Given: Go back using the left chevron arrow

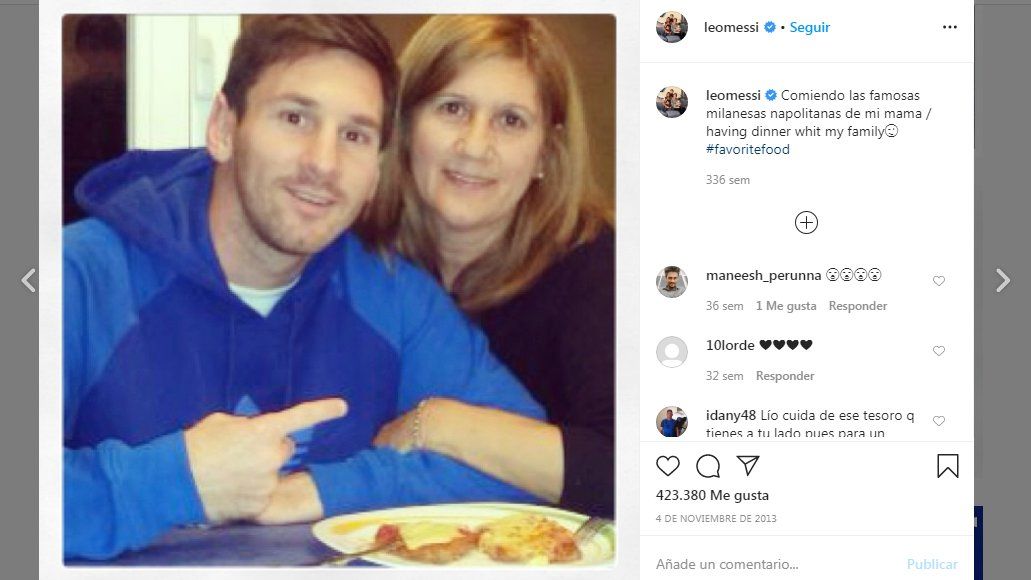Looking at the screenshot, I should 26,281.
